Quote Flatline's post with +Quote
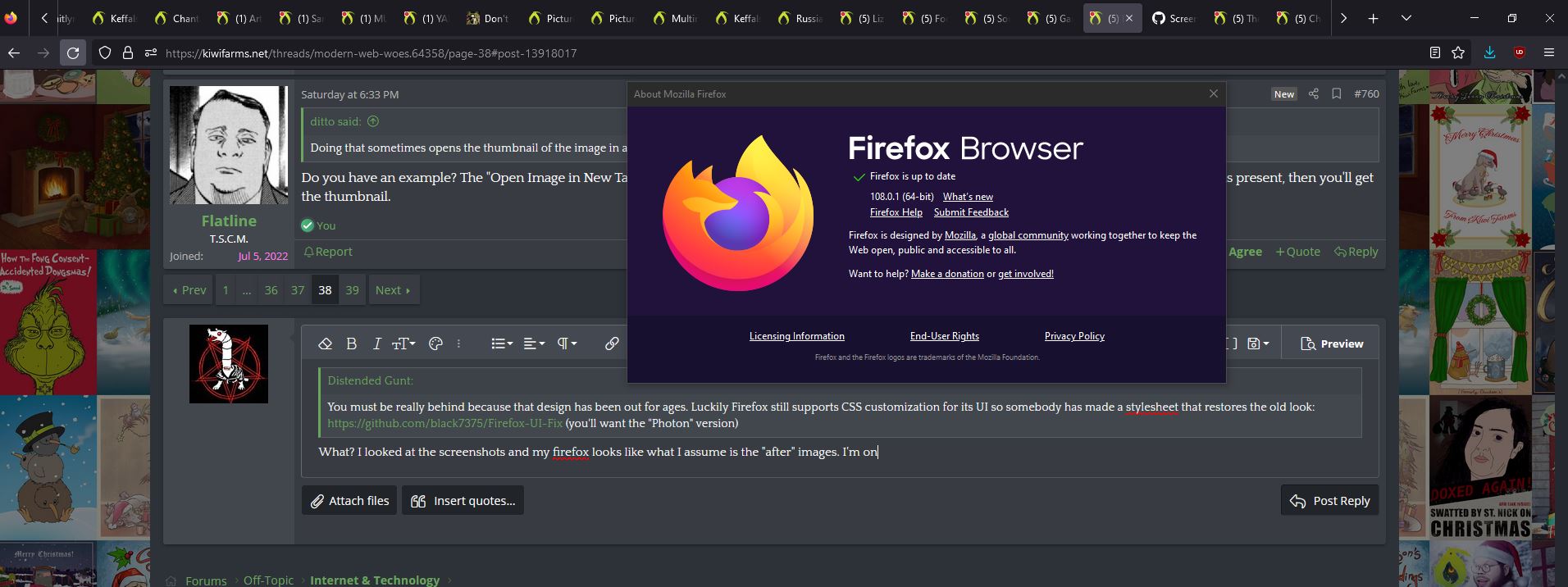Image resolution: width=1568 pixels, height=587 pixels. click(1297, 252)
